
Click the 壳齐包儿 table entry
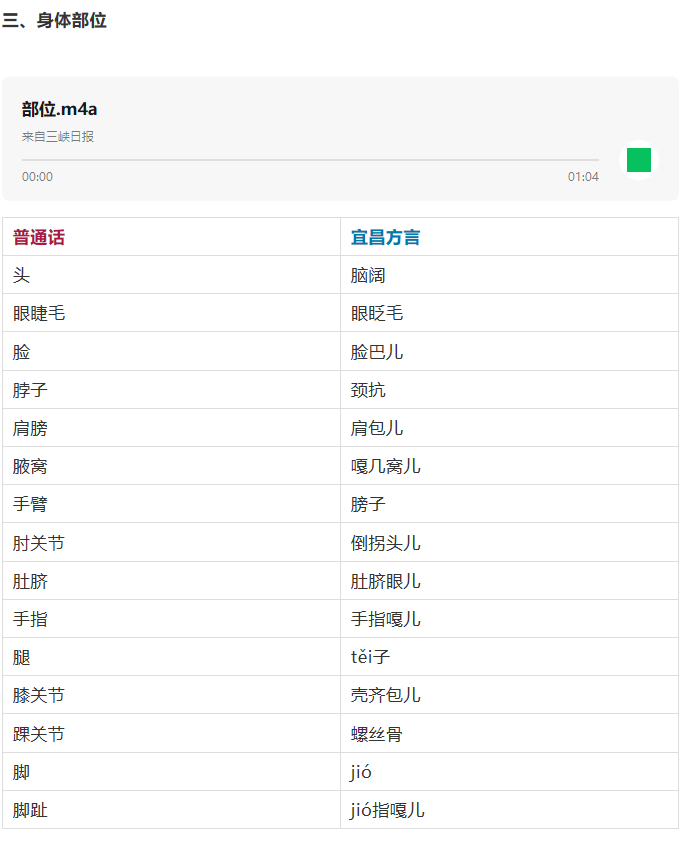tap(385, 695)
